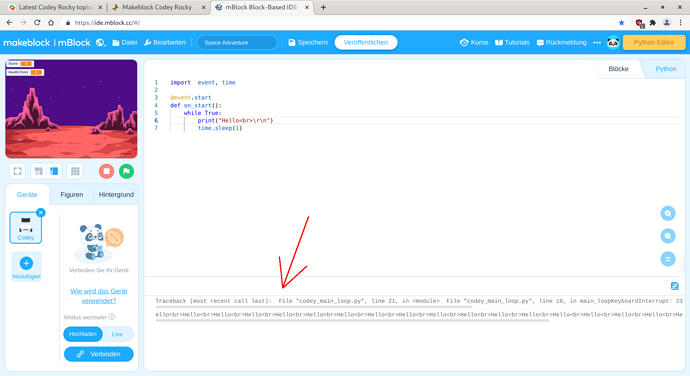Open fullscreen stage view icon
The width and height of the screenshot is (690, 376).
[18, 171]
